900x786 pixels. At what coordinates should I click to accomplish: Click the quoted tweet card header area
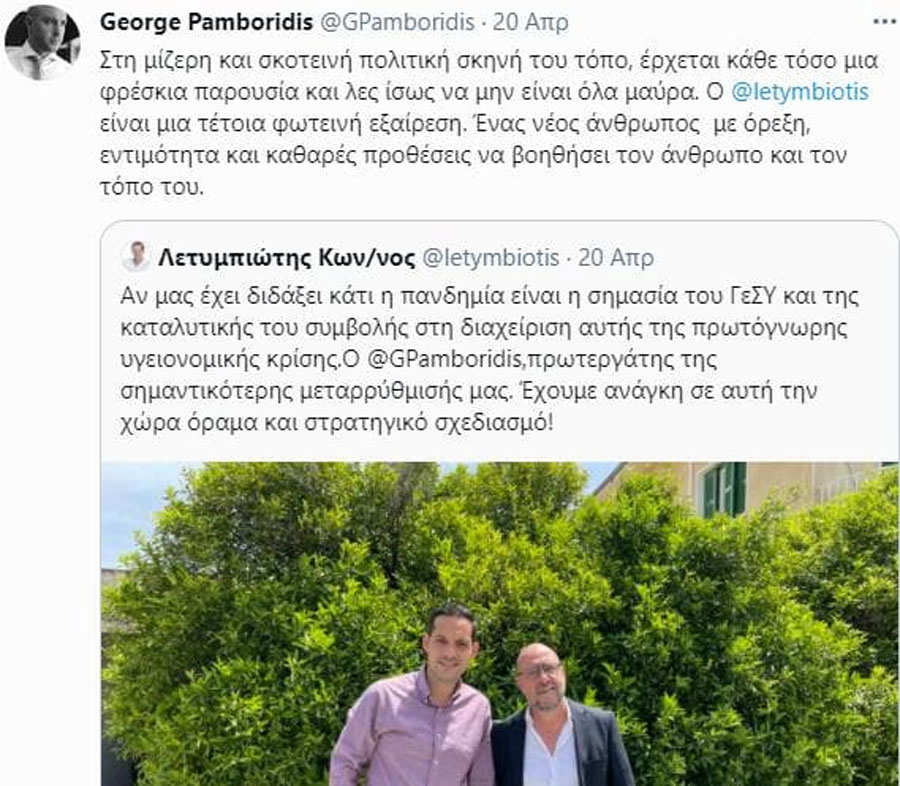pos(388,257)
